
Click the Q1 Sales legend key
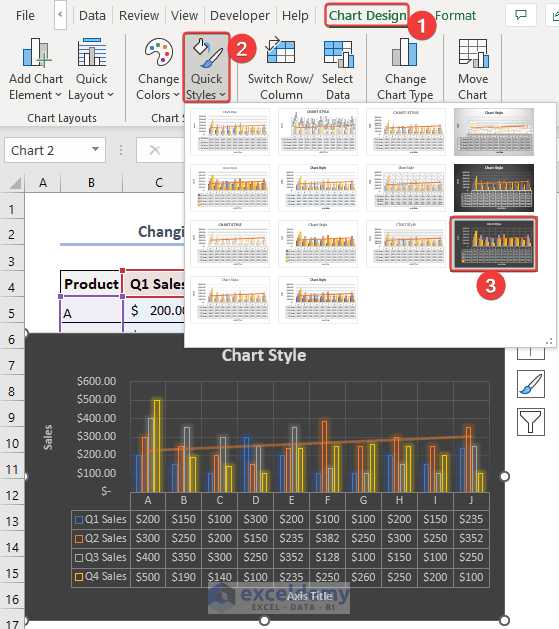click(x=79, y=519)
